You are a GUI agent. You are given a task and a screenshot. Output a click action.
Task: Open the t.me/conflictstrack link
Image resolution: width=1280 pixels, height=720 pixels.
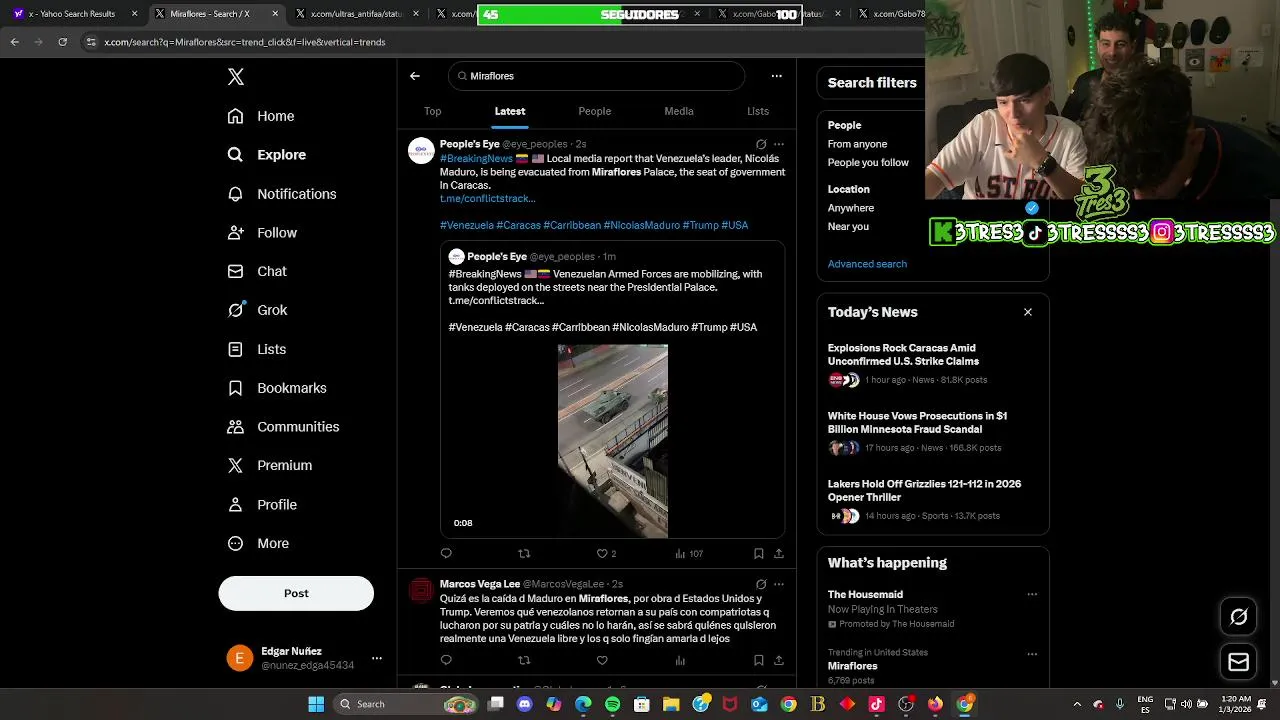coord(488,198)
